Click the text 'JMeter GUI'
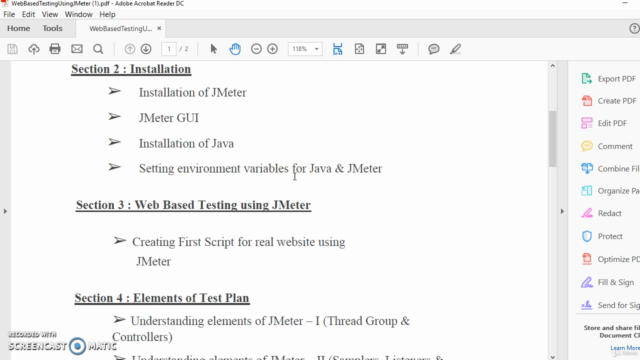The image size is (640, 360). pos(169,118)
